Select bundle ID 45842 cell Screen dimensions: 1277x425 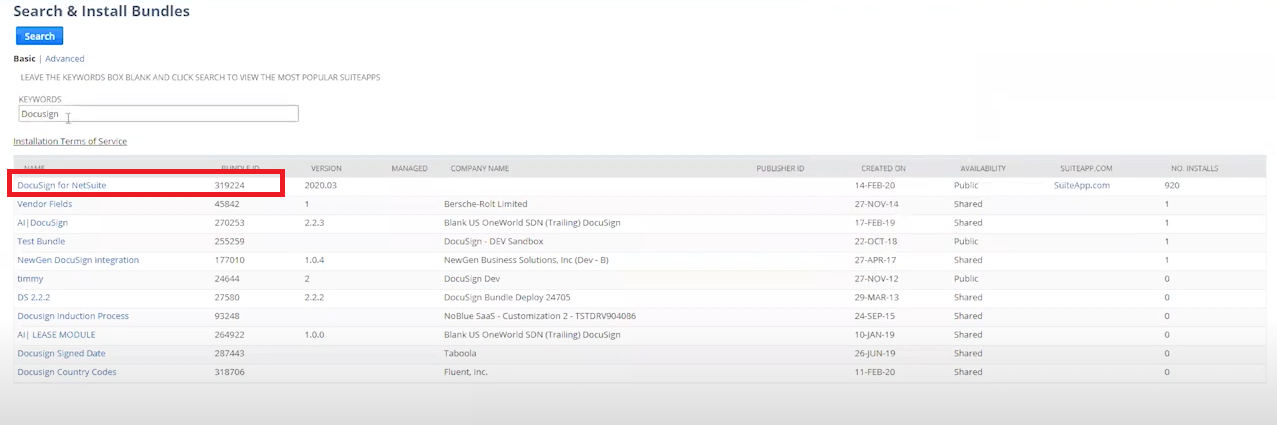click(227, 204)
